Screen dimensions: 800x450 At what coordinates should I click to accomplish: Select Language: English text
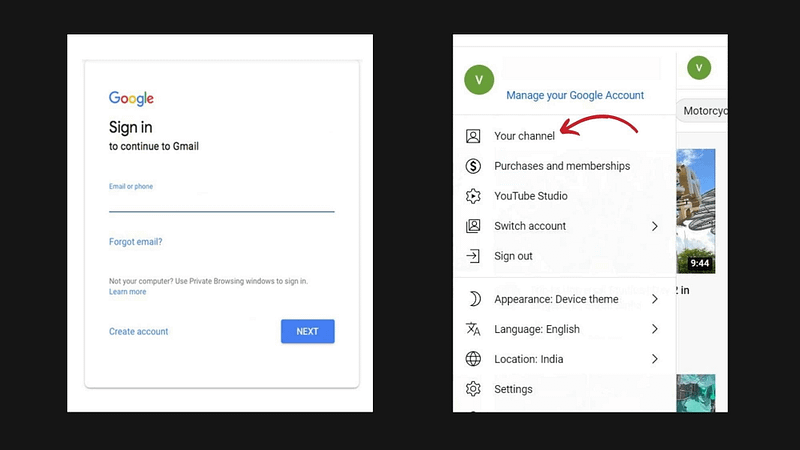[537, 329]
